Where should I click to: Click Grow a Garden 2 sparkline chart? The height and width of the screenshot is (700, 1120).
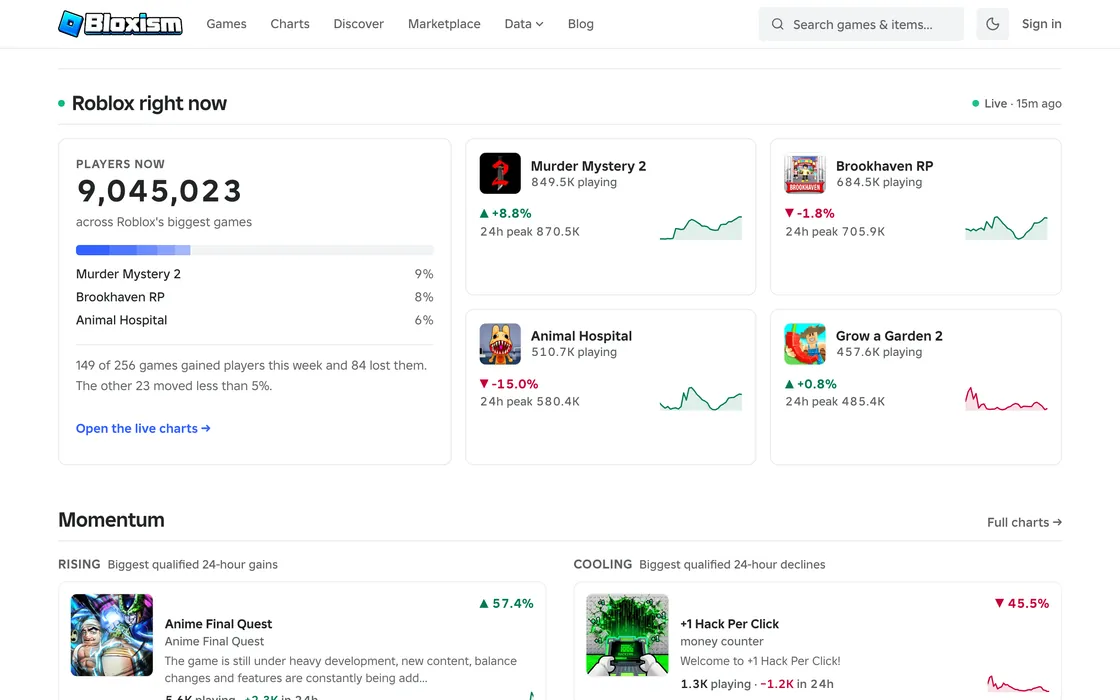tap(1006, 398)
